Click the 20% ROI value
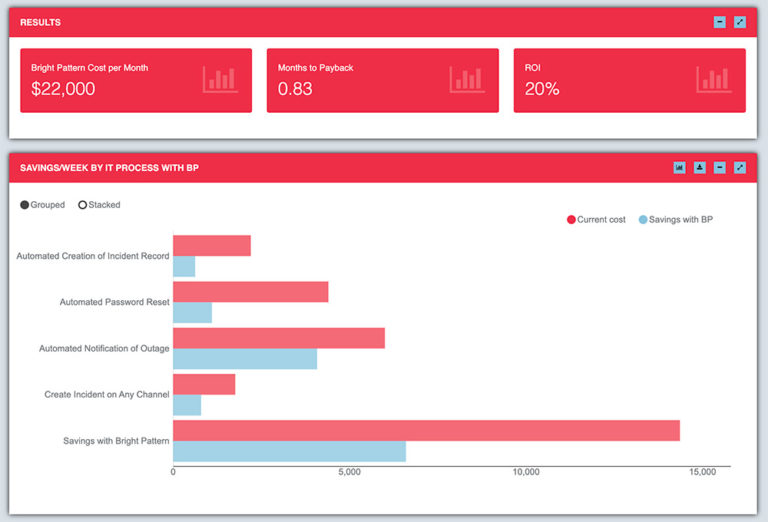768x522 pixels. point(542,89)
